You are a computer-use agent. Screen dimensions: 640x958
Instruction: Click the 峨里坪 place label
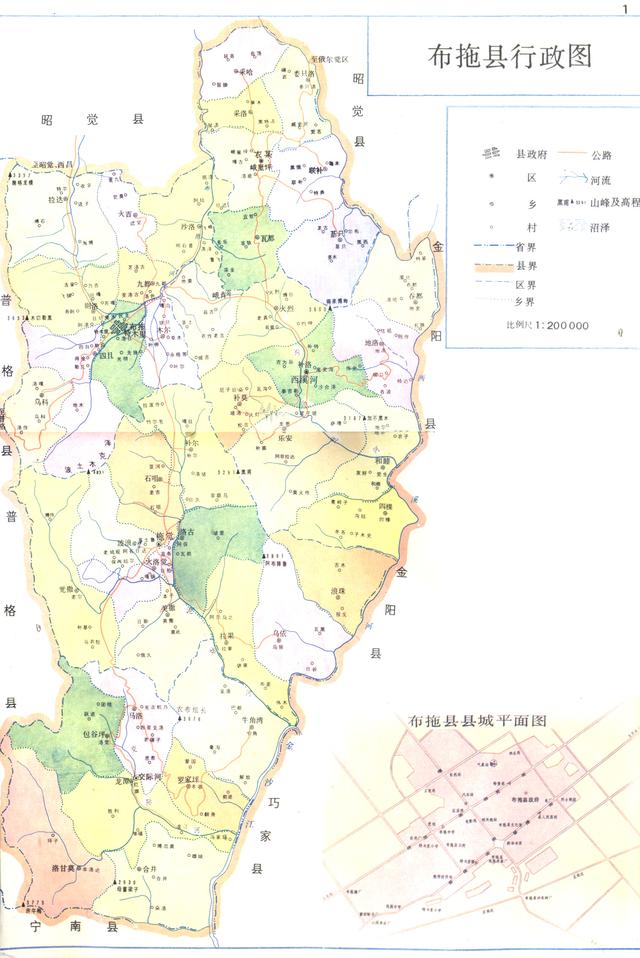261,167
